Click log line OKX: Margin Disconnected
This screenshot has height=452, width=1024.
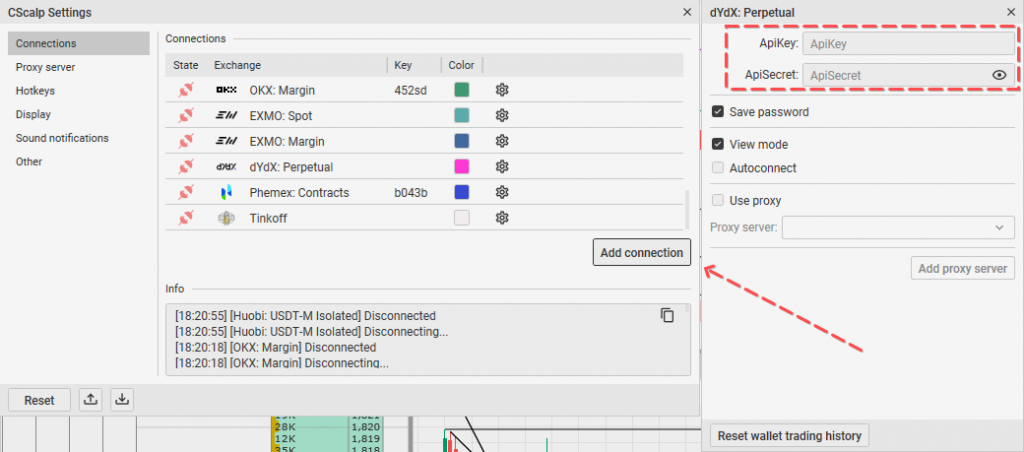pyautogui.click(x=275, y=347)
